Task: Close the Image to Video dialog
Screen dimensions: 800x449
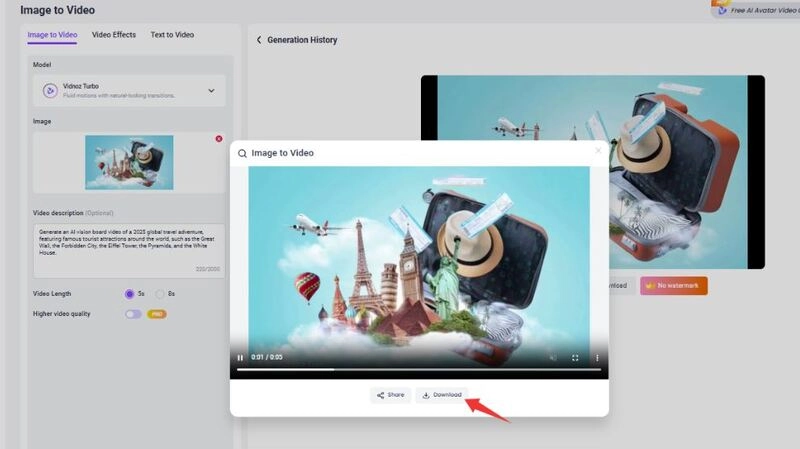Action: coord(598,151)
